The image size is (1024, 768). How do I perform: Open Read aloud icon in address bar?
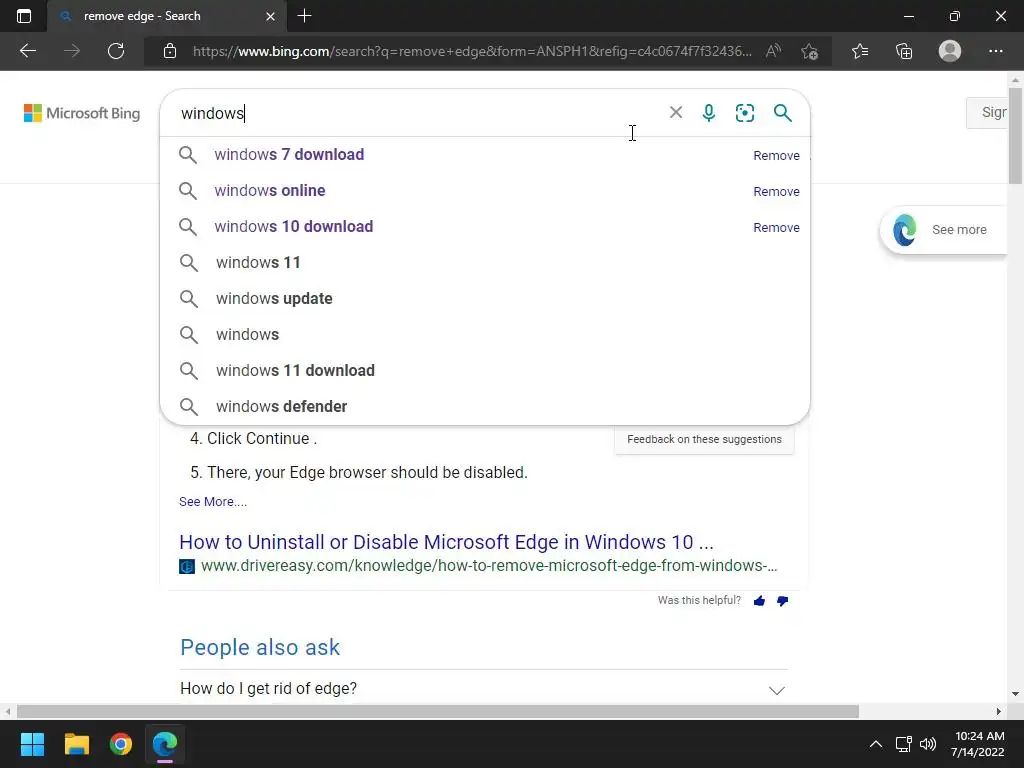pyautogui.click(x=773, y=51)
